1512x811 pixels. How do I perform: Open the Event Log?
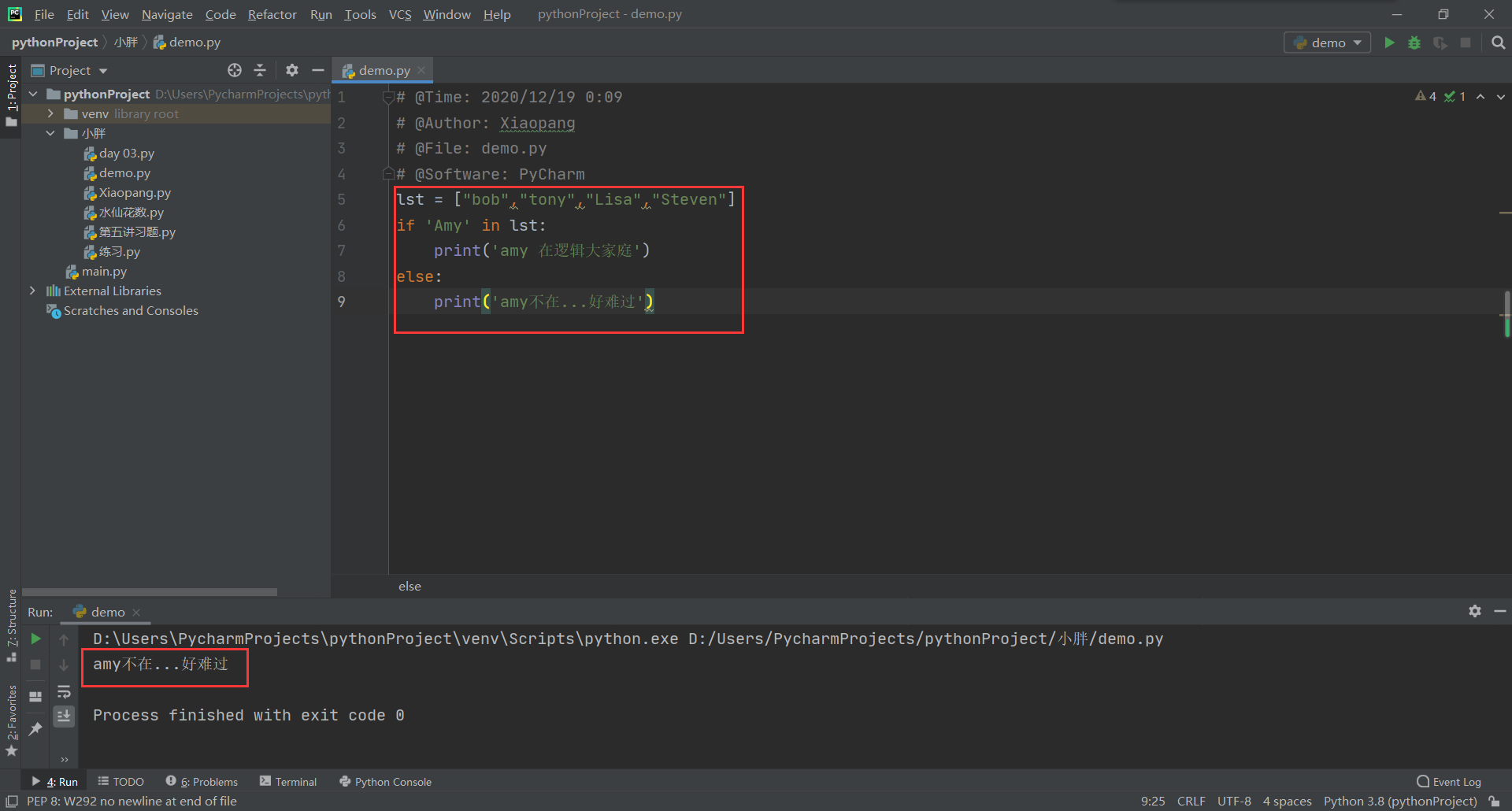click(1449, 781)
